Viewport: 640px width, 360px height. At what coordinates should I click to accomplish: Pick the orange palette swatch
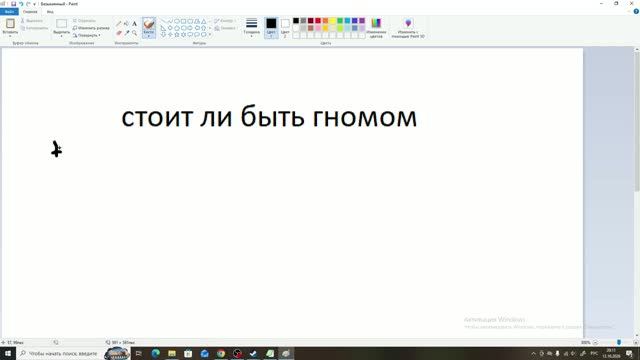[325, 20]
